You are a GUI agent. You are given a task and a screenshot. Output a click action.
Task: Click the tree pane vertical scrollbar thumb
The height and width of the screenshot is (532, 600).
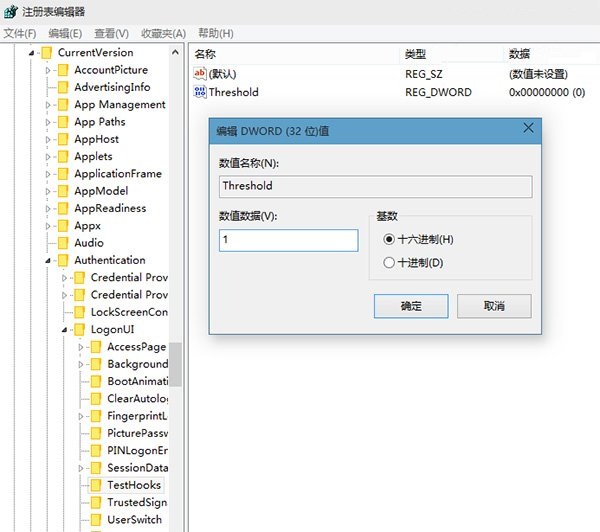(x=176, y=364)
